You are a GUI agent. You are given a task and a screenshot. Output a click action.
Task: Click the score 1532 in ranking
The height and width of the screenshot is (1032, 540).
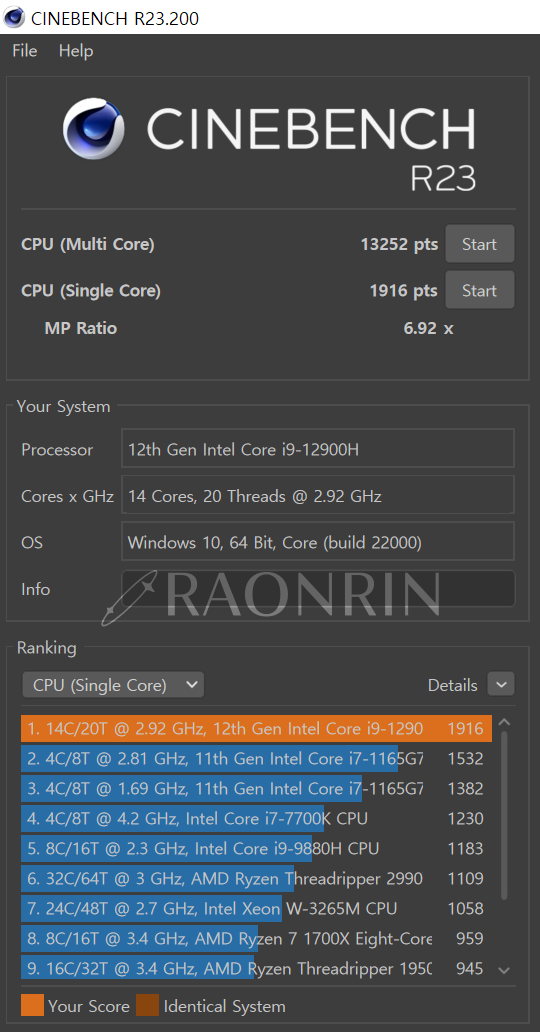465,759
